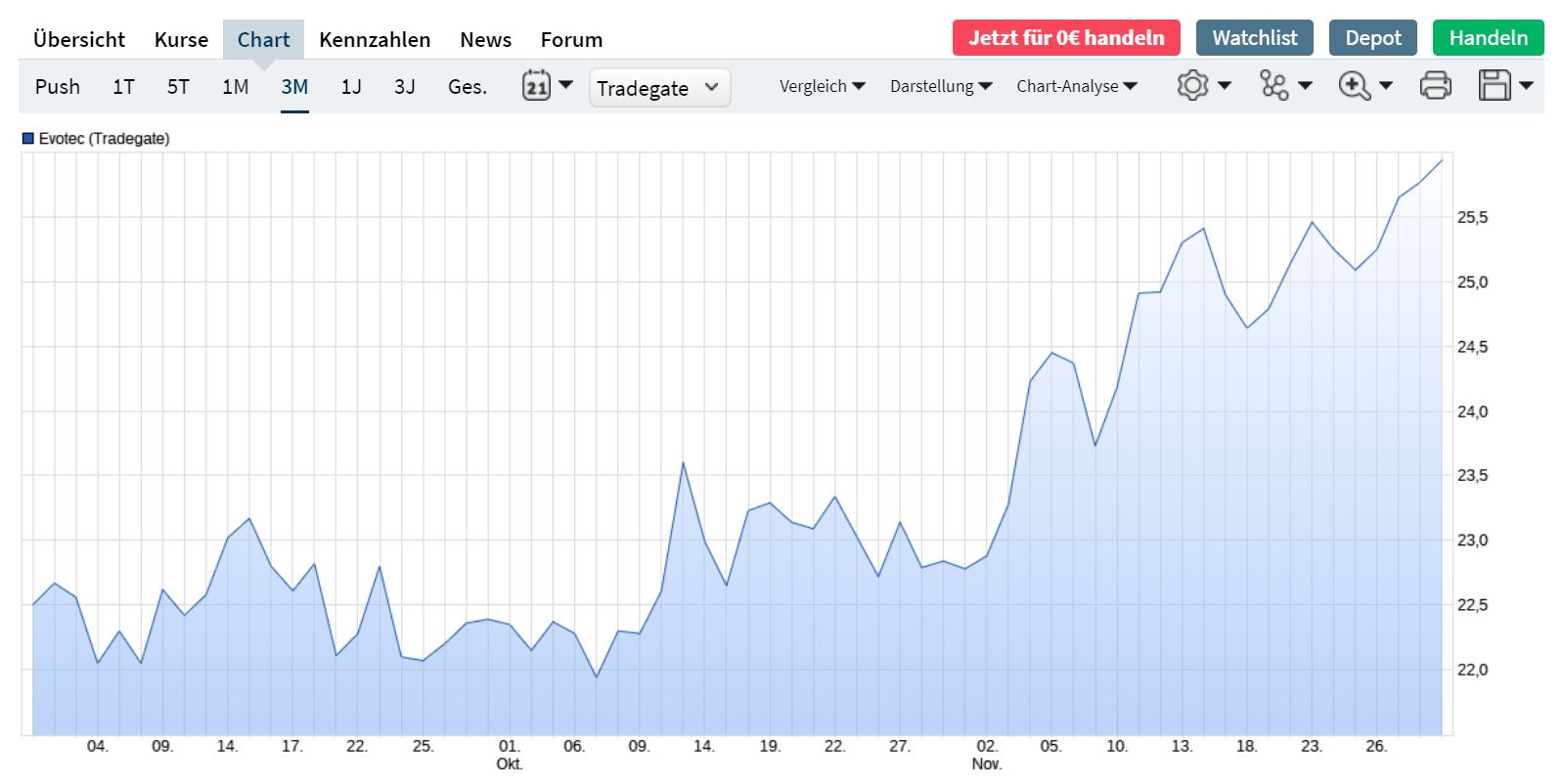
Task: Select the 1T time range
Action: tap(123, 87)
